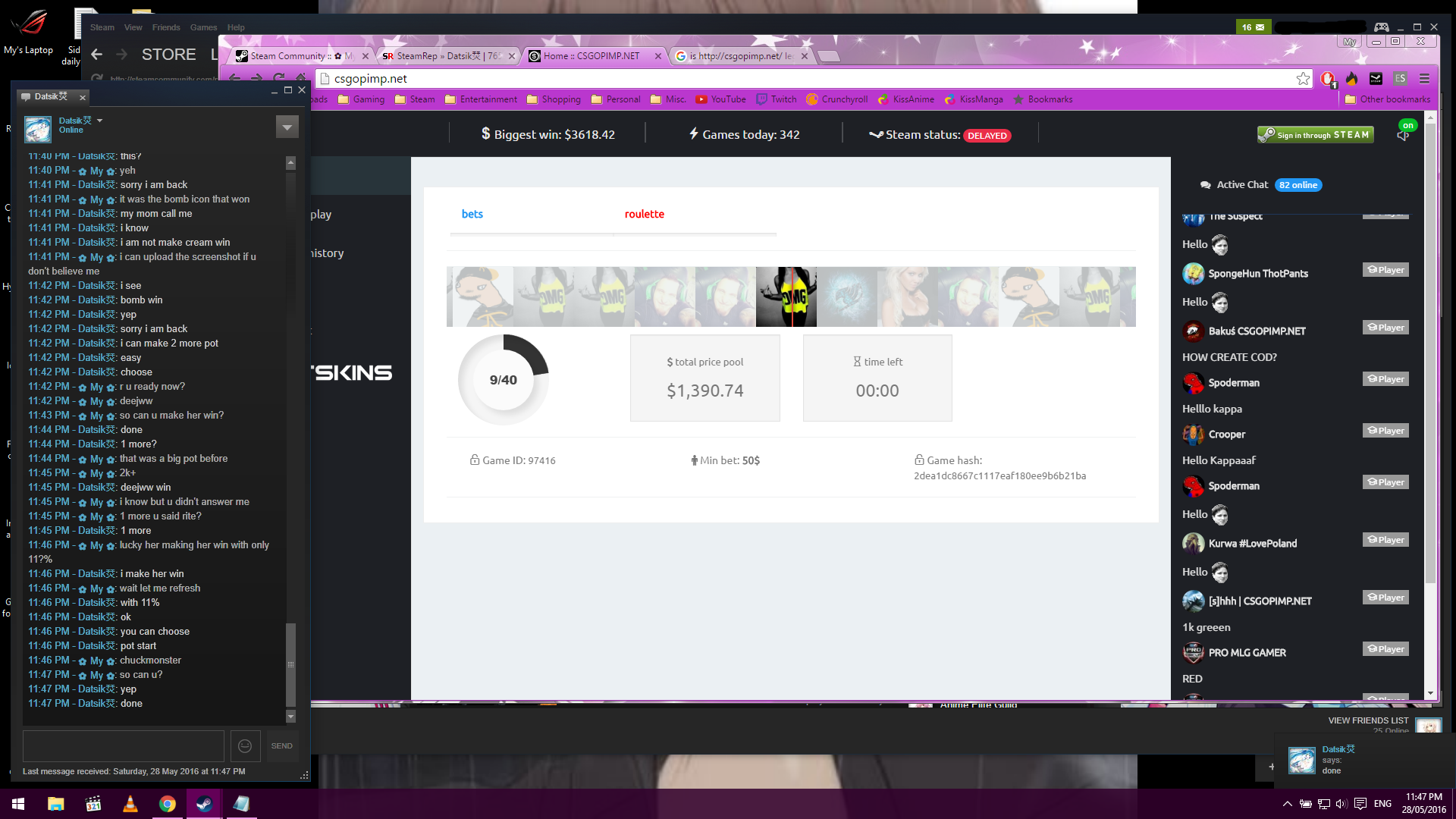Click the flame extension icon
Viewport: 1456px width, 819px height.
(1351, 79)
